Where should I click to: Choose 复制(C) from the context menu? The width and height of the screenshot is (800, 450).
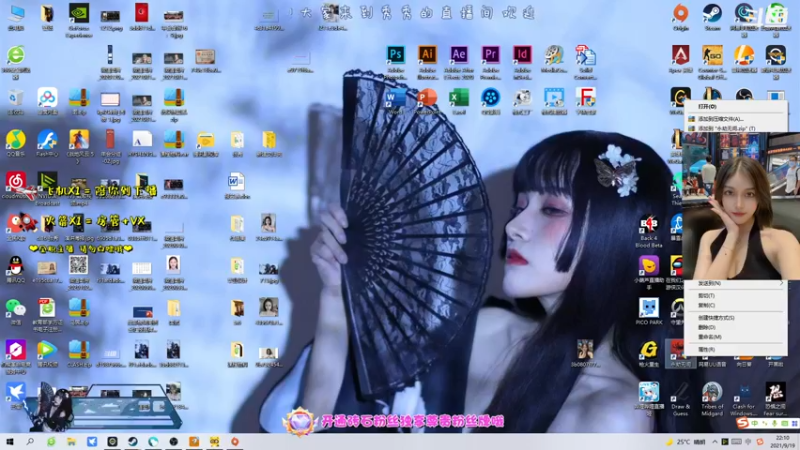click(706, 305)
